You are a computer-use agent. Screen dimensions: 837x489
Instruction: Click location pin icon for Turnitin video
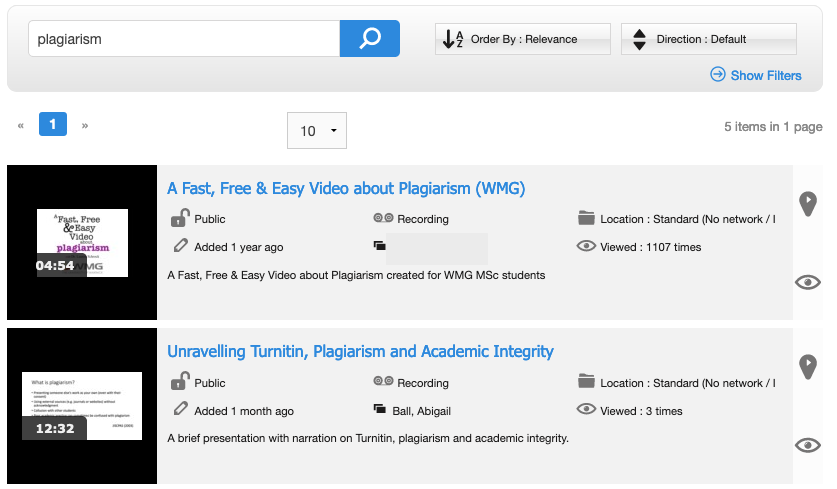(x=808, y=366)
